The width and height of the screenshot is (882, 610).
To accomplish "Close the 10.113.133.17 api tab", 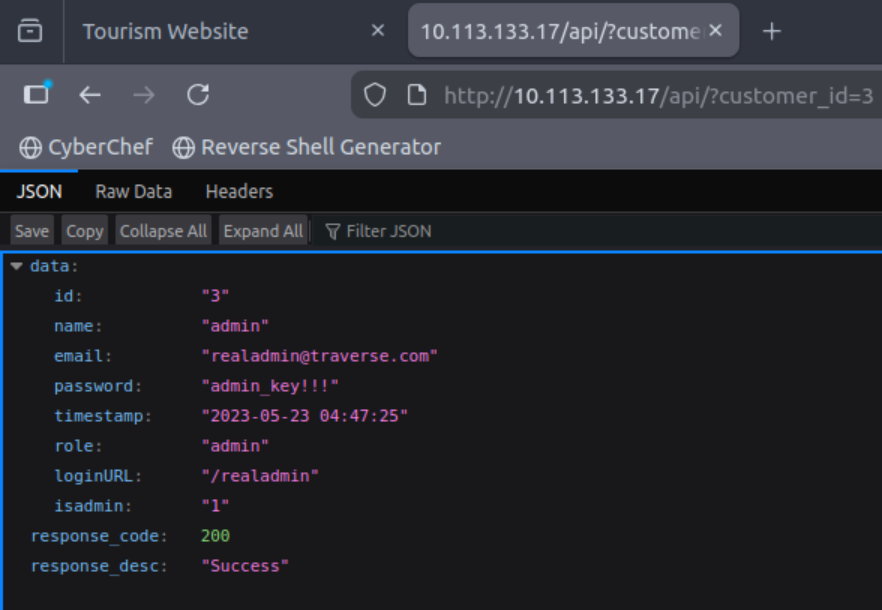I will pos(716,30).
